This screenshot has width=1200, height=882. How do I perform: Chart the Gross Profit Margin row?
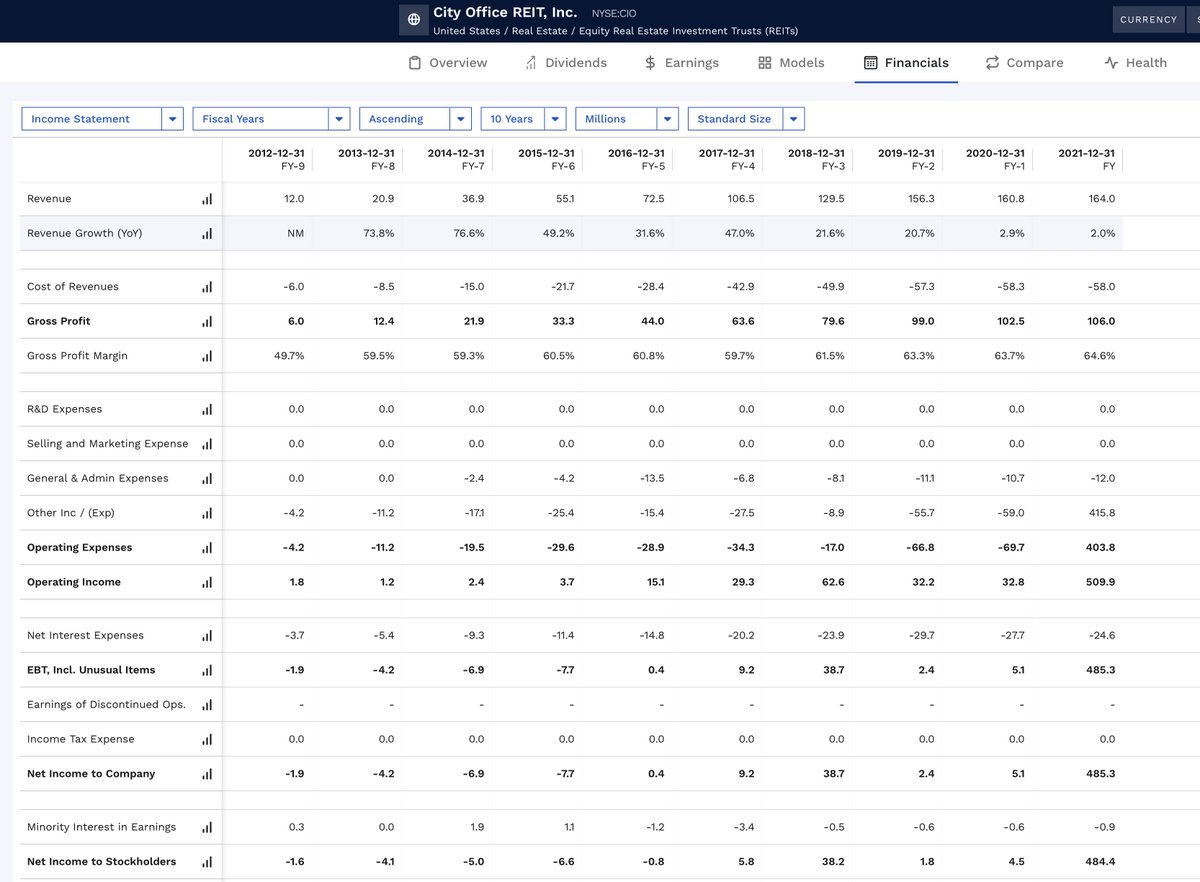(207, 356)
